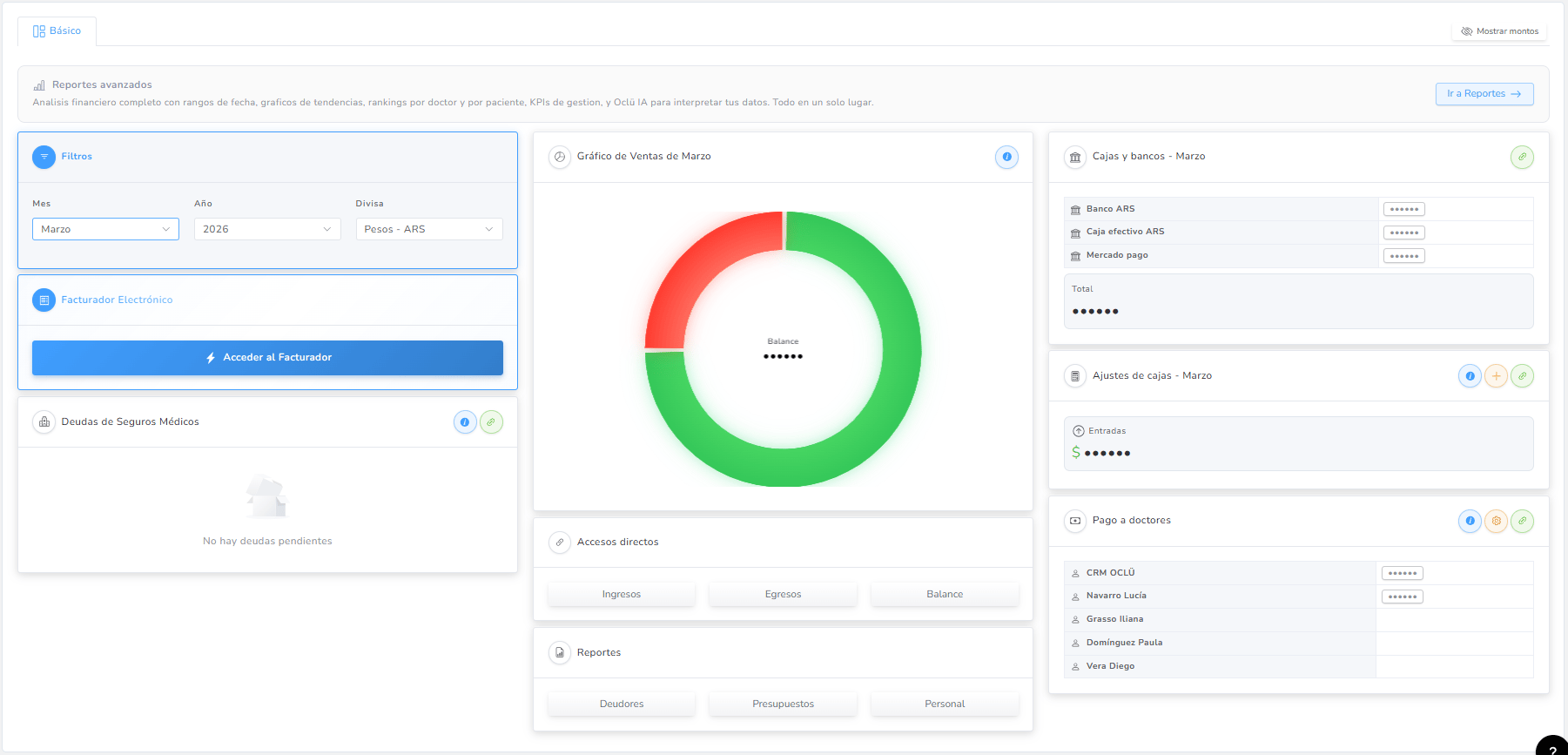Click the money icon beside Pago a doctores
Image resolution: width=1568 pixels, height=755 pixels.
1075,521
